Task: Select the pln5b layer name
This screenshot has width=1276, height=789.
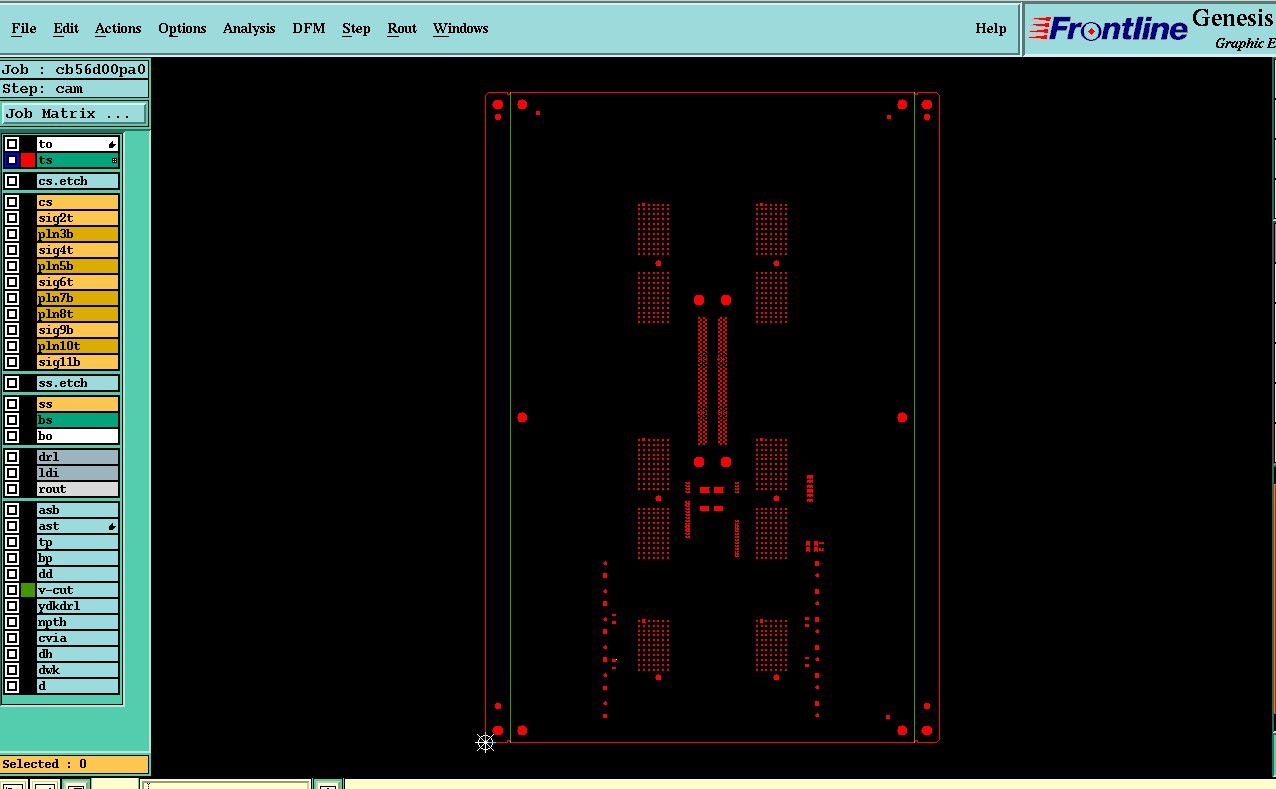Action: [x=78, y=266]
